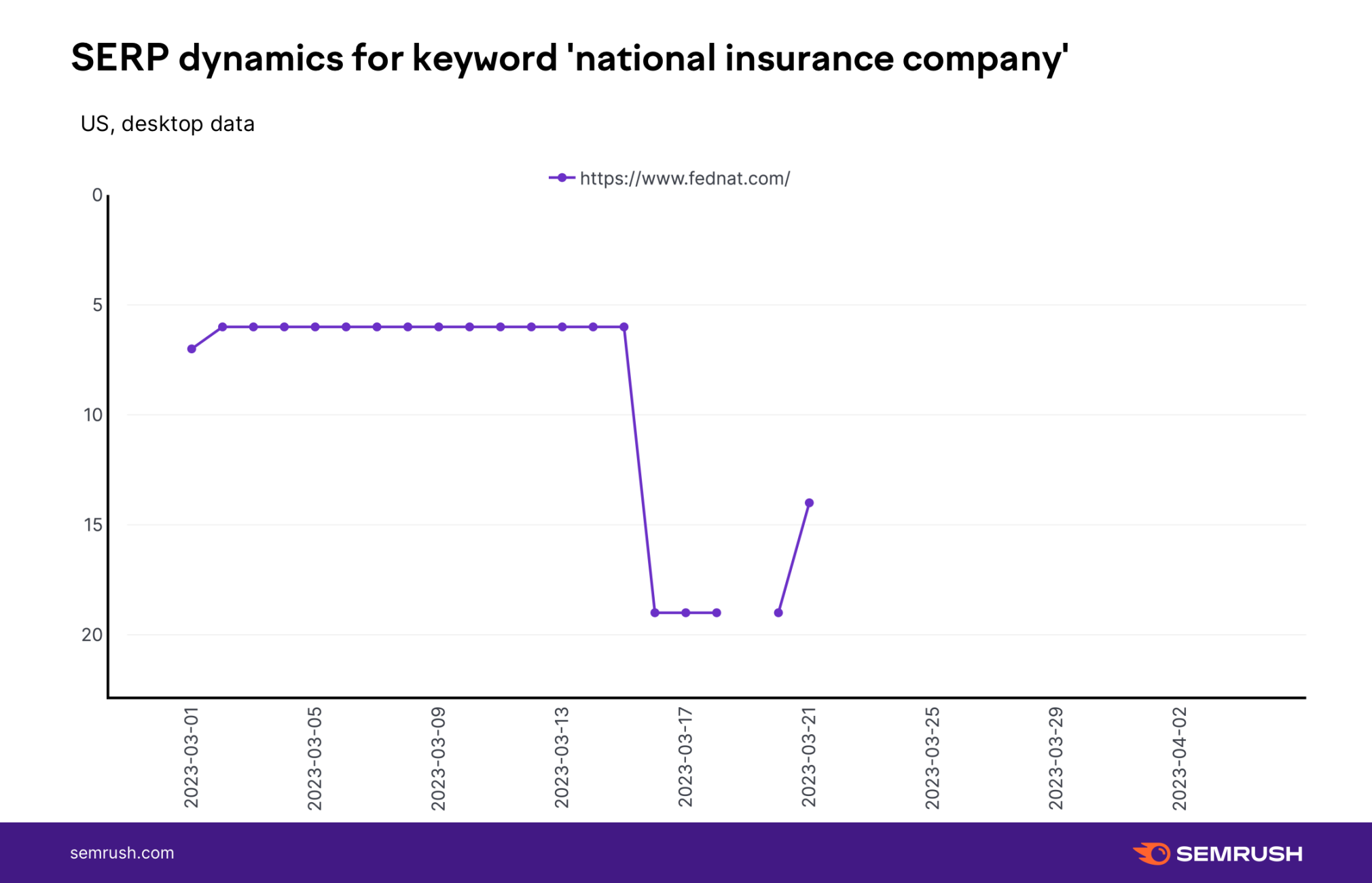Select the 2023-03-17 date on the axis

click(x=685, y=757)
